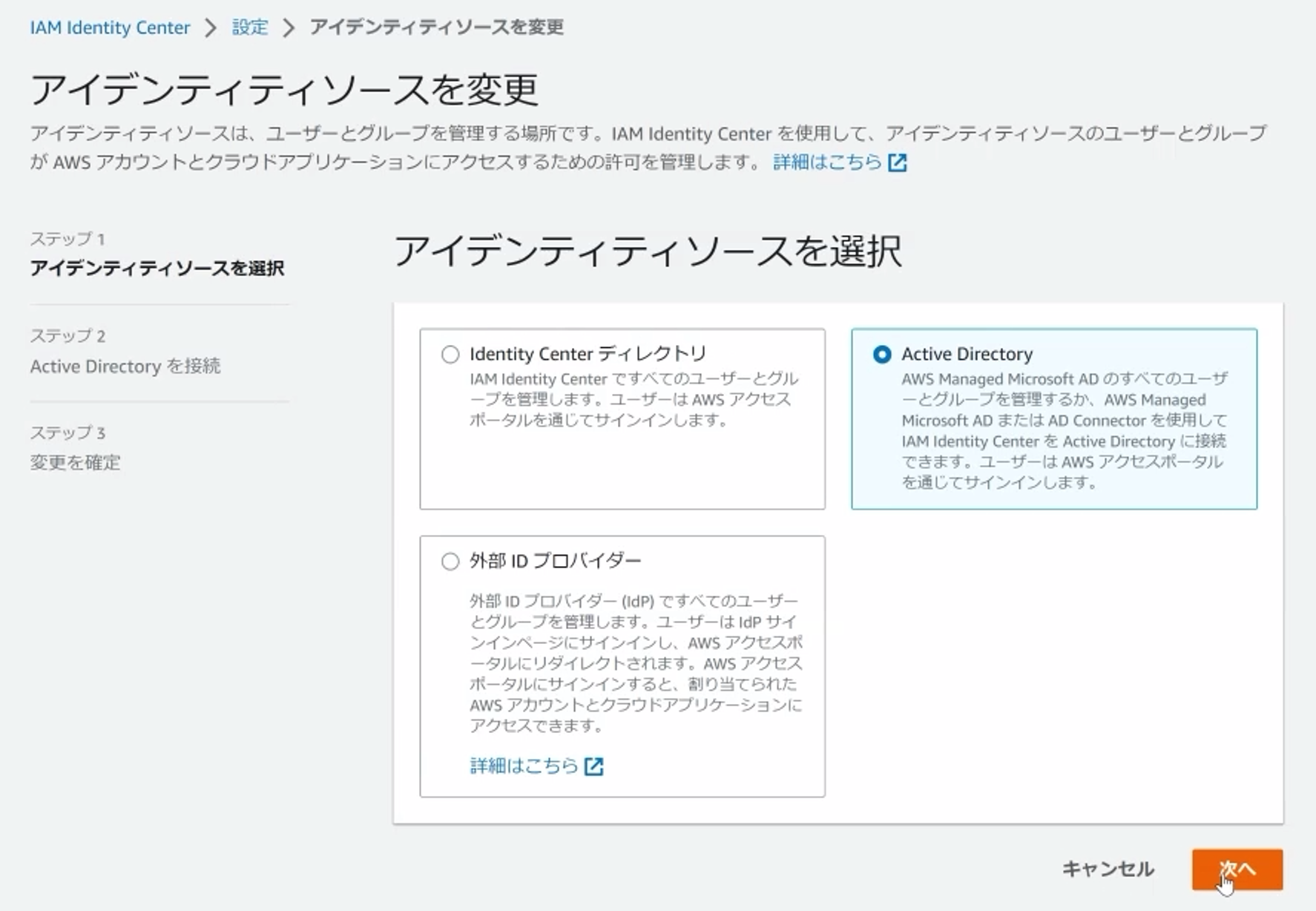Click the アイデンティティソースを変更 page title
This screenshot has width=1316, height=911.
284,90
